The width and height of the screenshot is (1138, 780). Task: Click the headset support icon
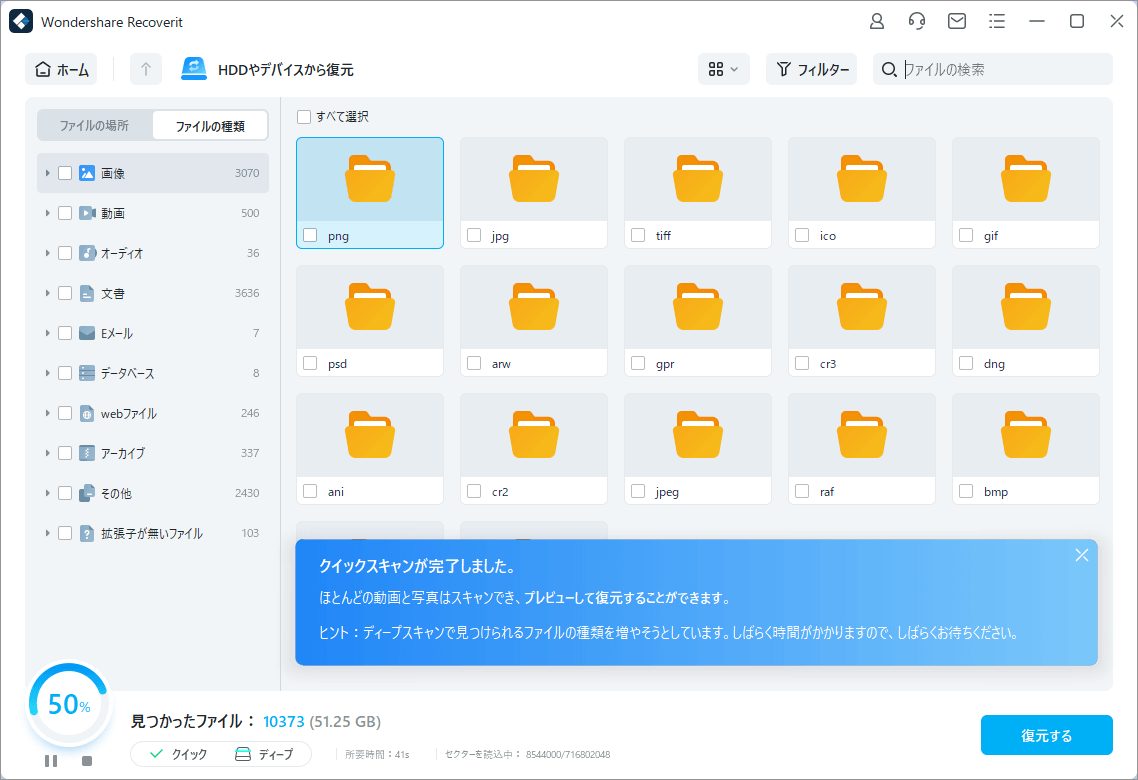(x=916, y=21)
